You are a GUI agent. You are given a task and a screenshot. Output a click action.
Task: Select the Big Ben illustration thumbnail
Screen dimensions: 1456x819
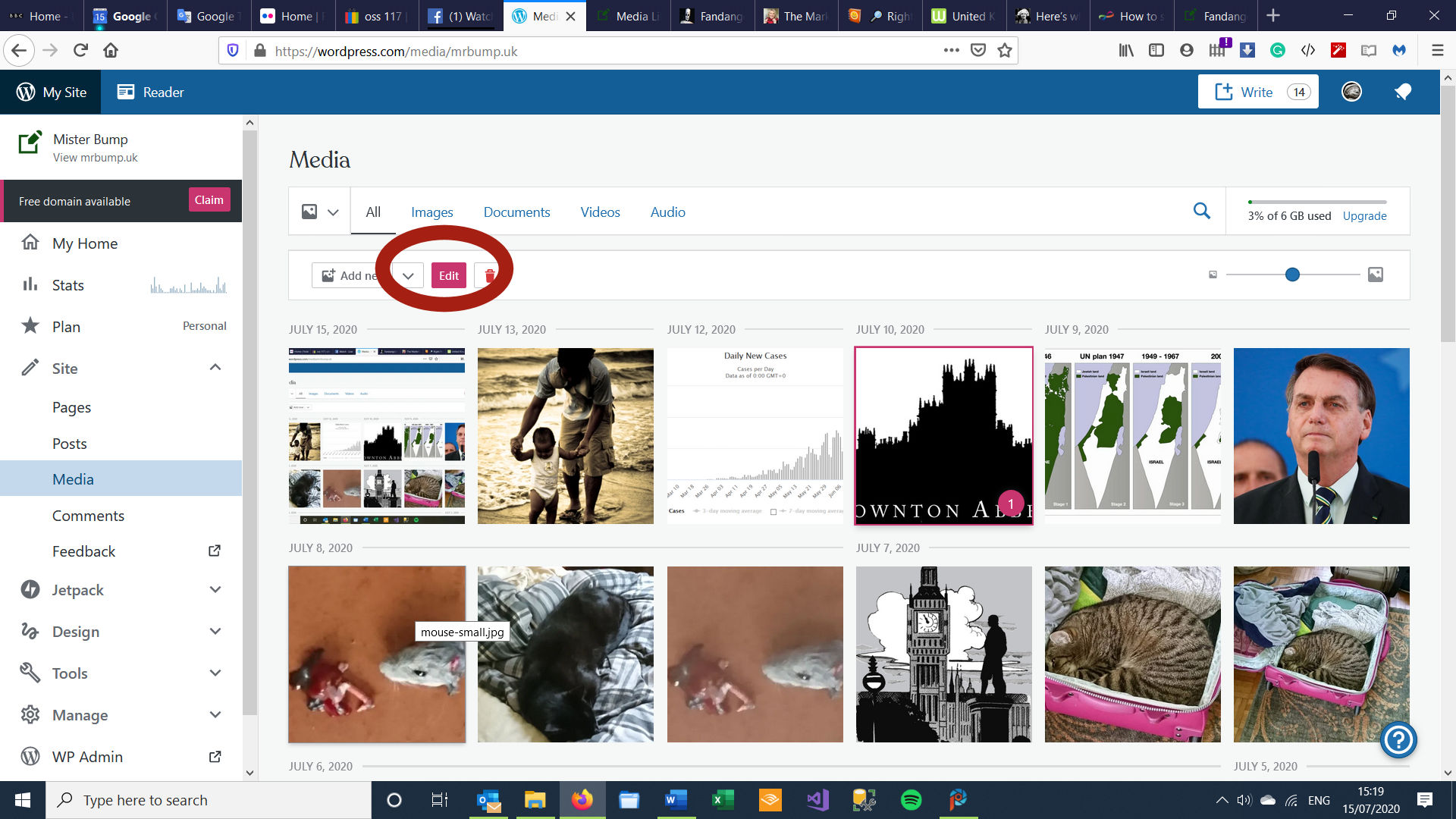click(943, 654)
